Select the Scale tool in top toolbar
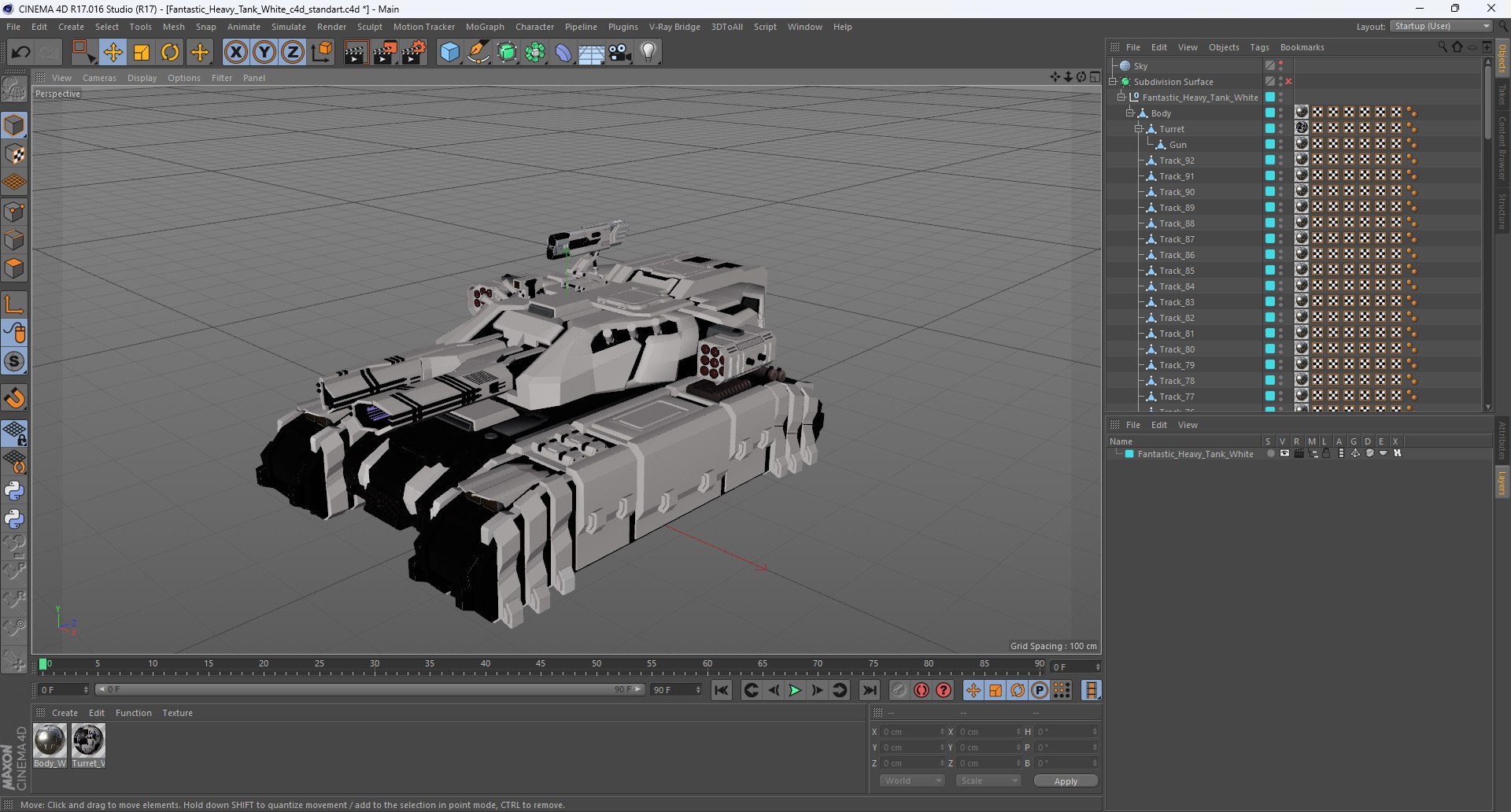This screenshot has width=1511, height=812. tap(142, 53)
